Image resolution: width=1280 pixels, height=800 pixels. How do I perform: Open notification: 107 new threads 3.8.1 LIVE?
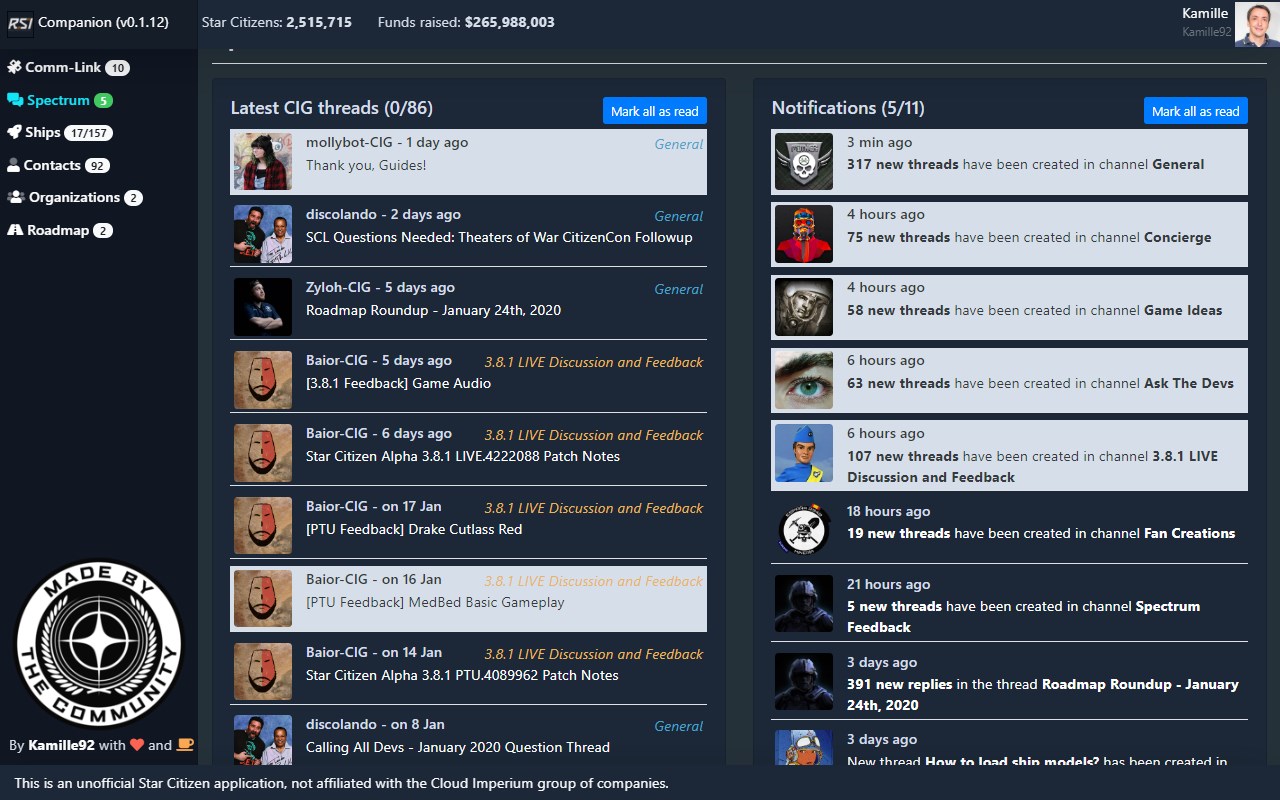point(1009,456)
